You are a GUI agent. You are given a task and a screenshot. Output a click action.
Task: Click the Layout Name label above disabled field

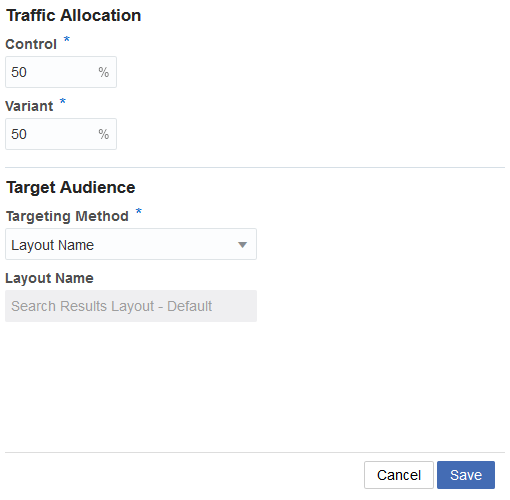click(49, 278)
